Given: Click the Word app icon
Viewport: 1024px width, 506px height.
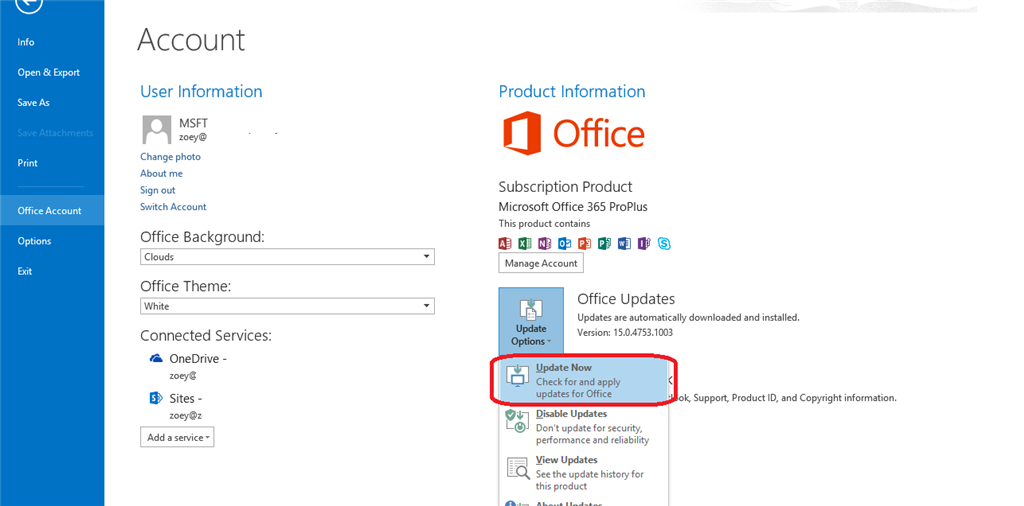Looking at the screenshot, I should click(x=624, y=244).
